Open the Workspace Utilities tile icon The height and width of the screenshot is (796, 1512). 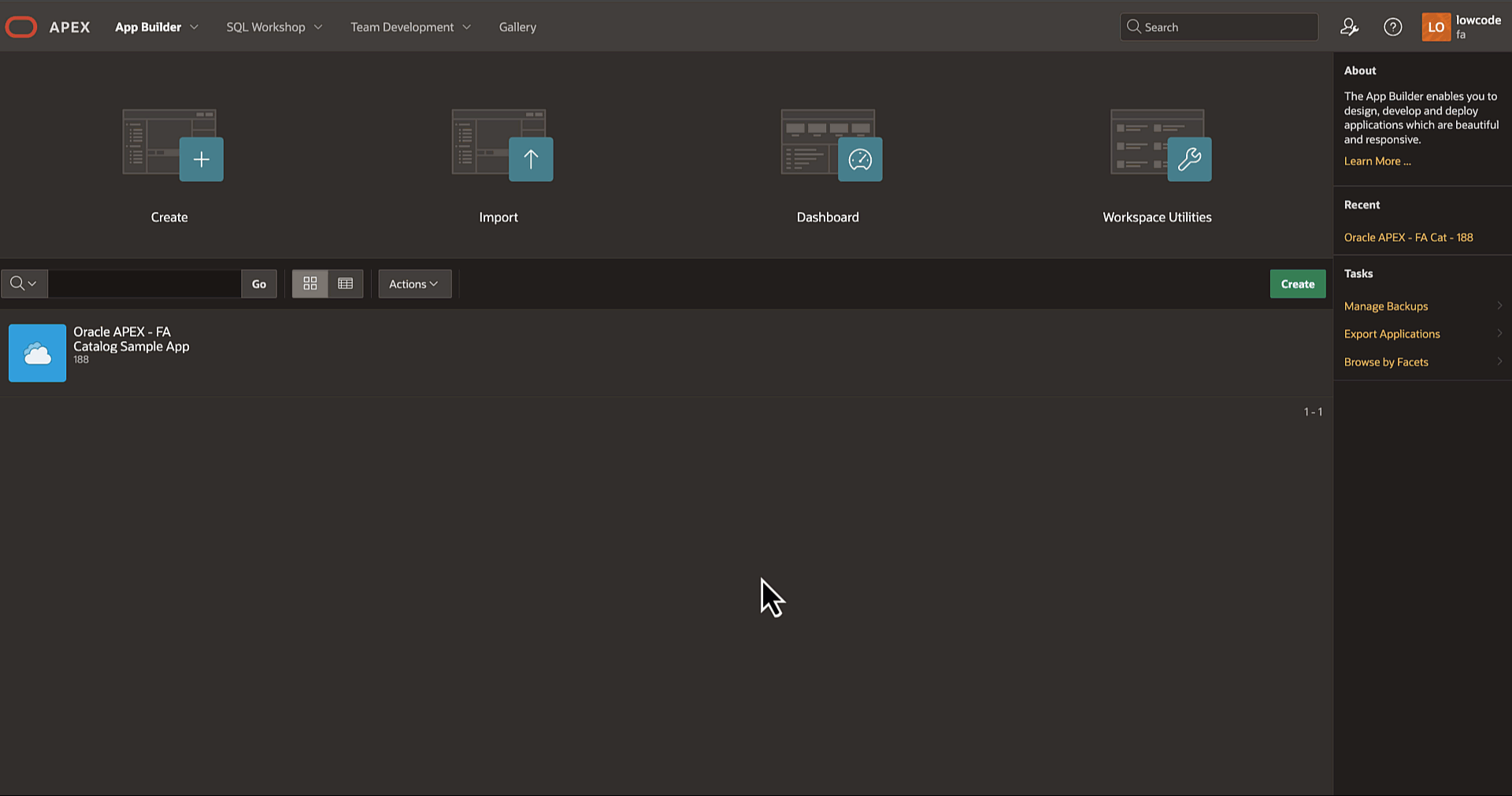[x=1161, y=145]
